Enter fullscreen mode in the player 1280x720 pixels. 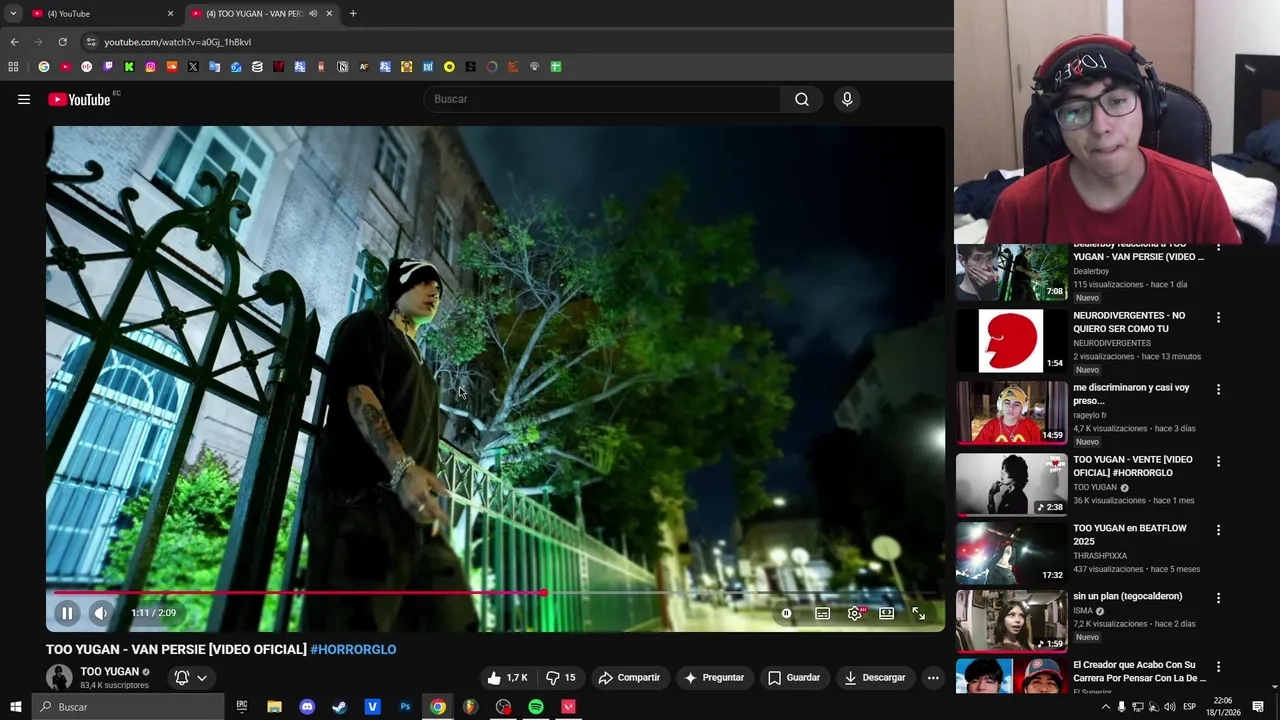[918, 613]
